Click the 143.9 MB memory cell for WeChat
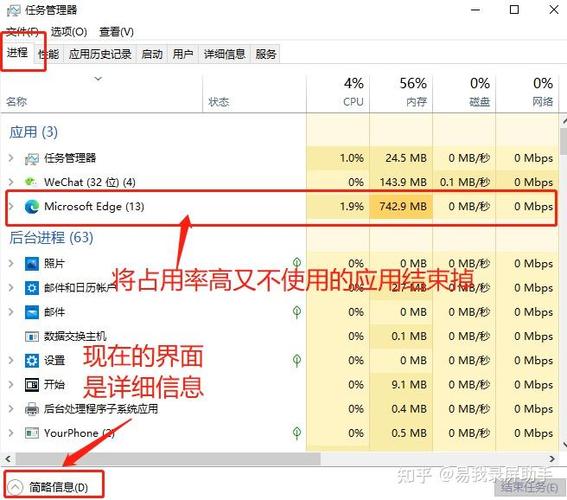The width and height of the screenshot is (567, 500). (x=401, y=182)
